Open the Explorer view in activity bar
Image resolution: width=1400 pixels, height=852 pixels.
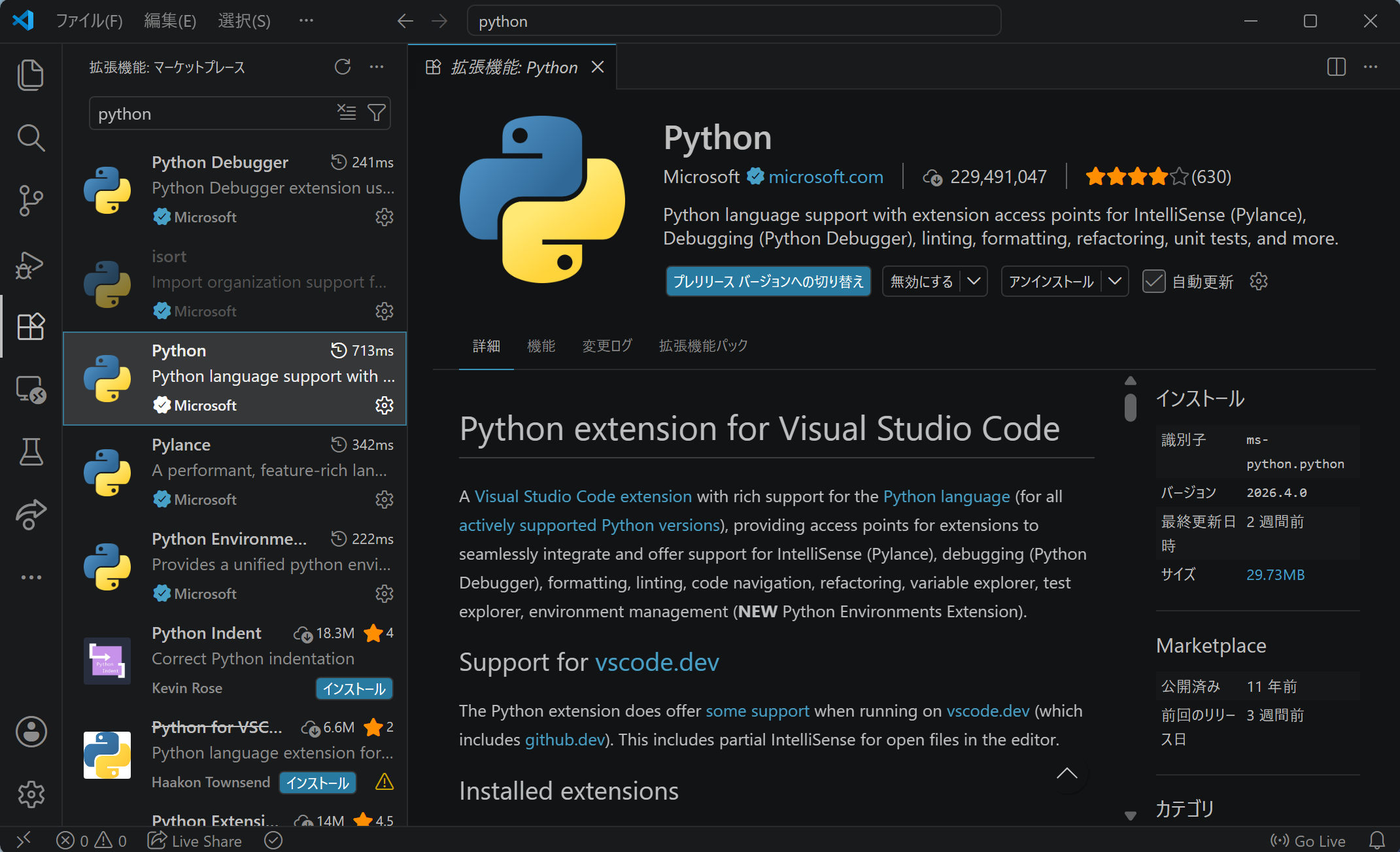[x=31, y=75]
